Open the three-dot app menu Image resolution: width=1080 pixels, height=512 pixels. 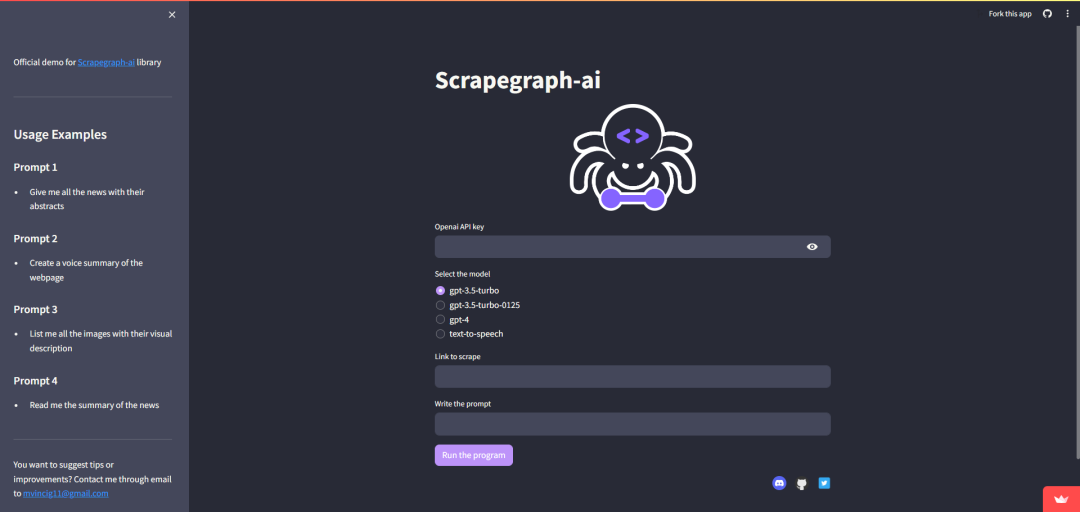(1067, 14)
